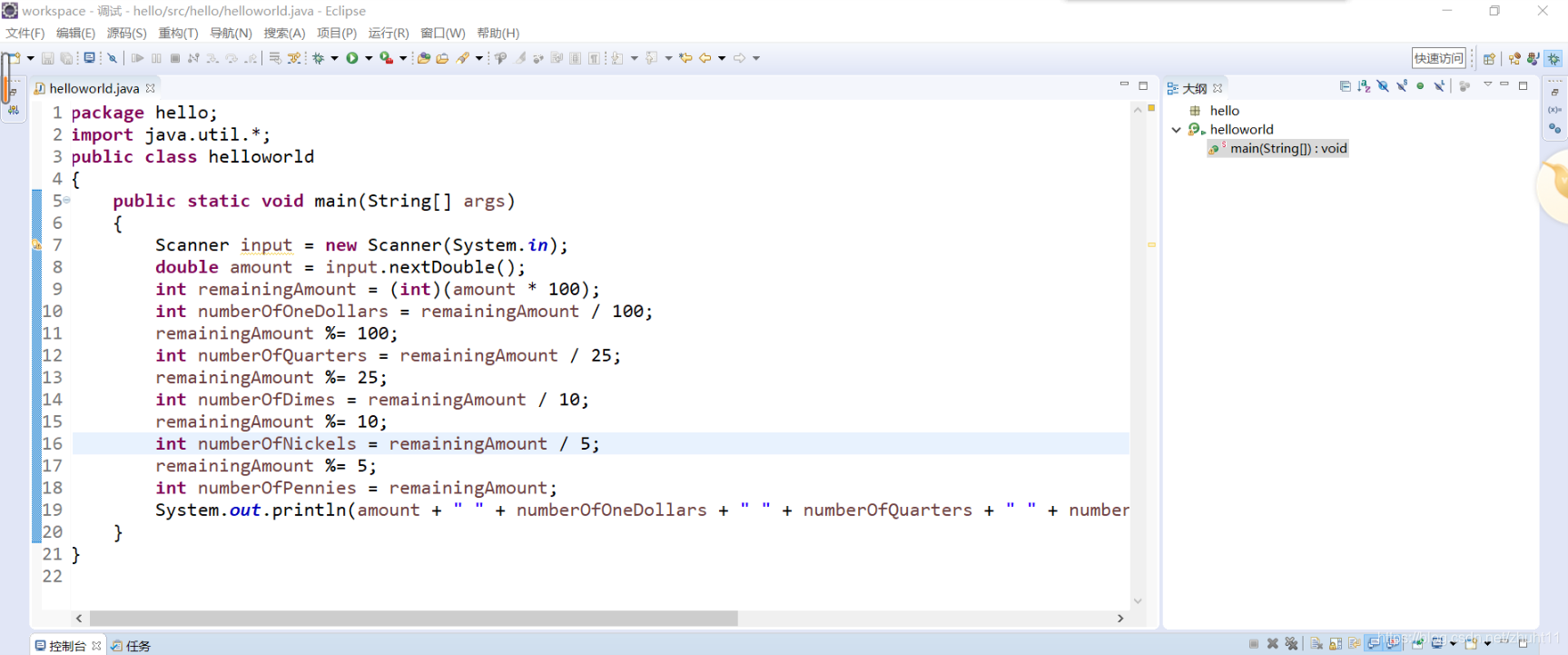Toggle Hide Non-Public Members green dot
The width and height of the screenshot is (1568, 655).
[x=1420, y=86]
